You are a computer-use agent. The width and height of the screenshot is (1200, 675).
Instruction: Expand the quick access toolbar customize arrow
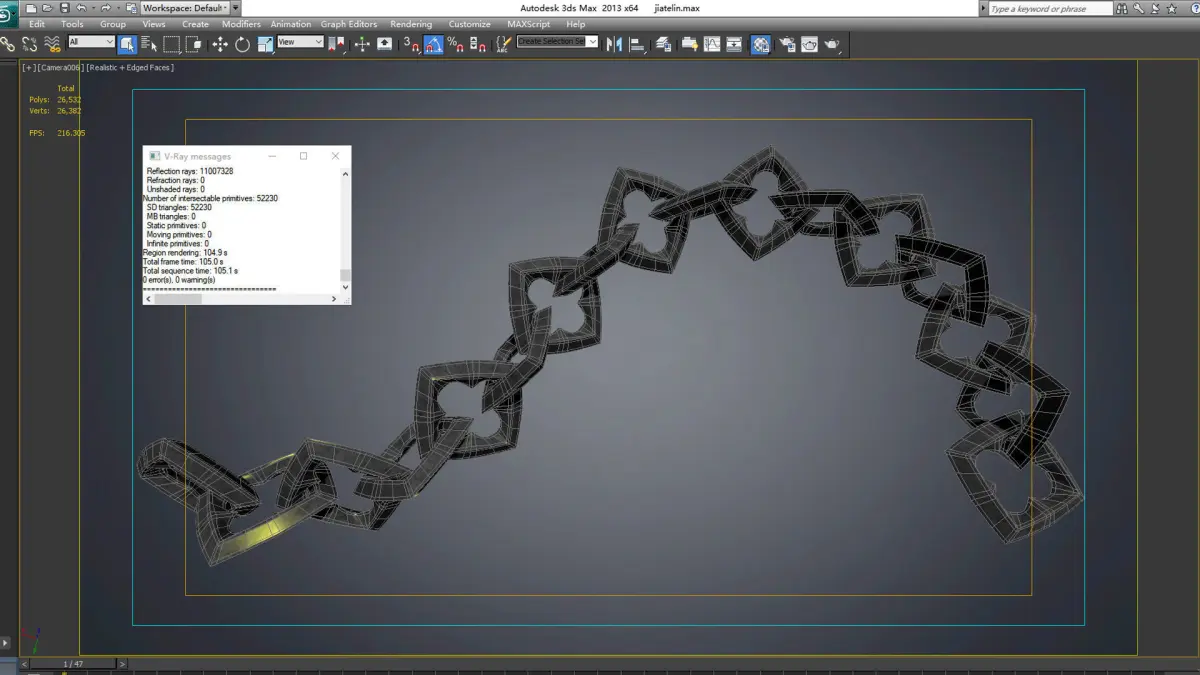click(236, 8)
